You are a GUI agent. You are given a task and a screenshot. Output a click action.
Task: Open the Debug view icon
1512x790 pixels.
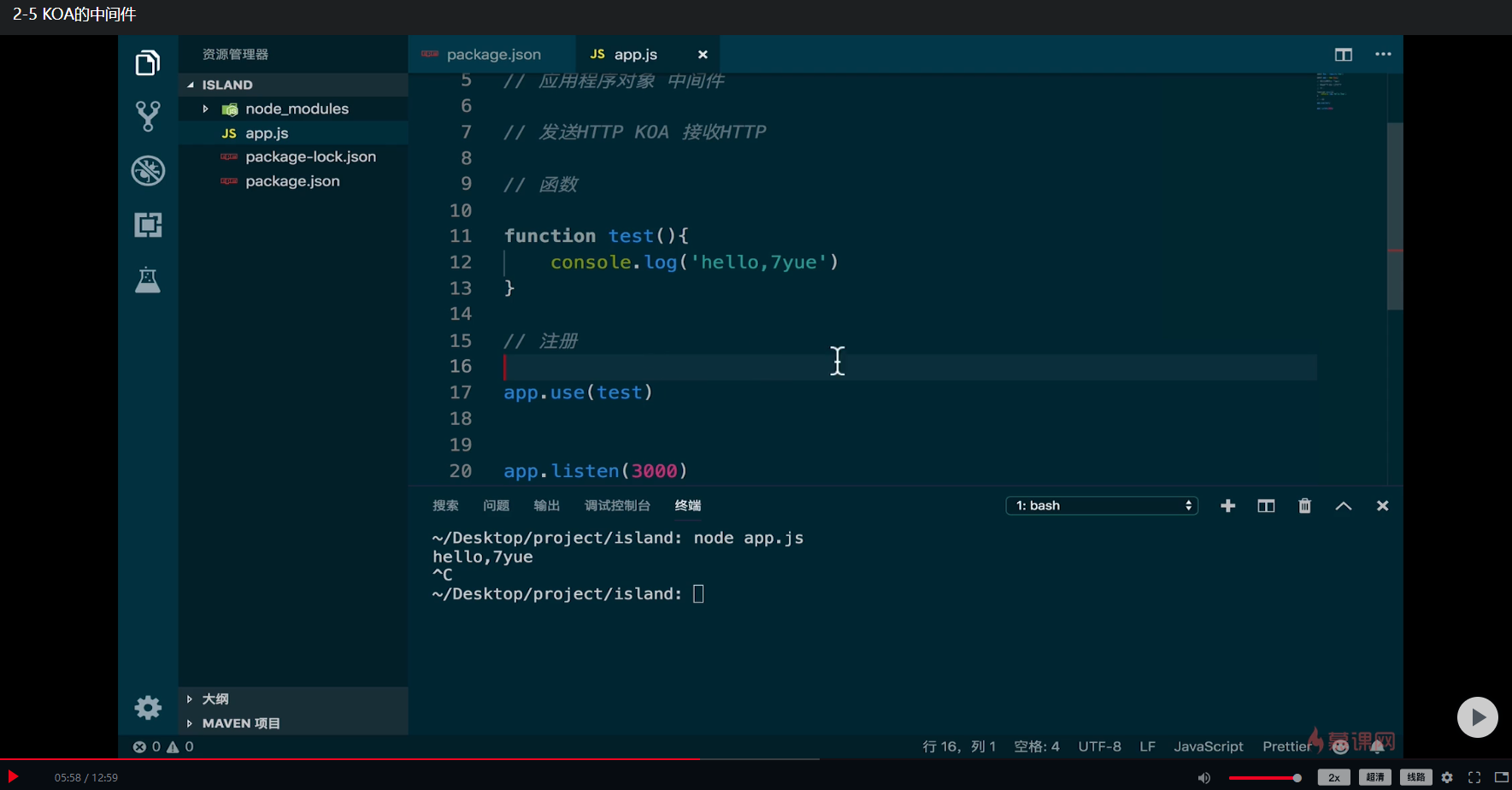(148, 170)
